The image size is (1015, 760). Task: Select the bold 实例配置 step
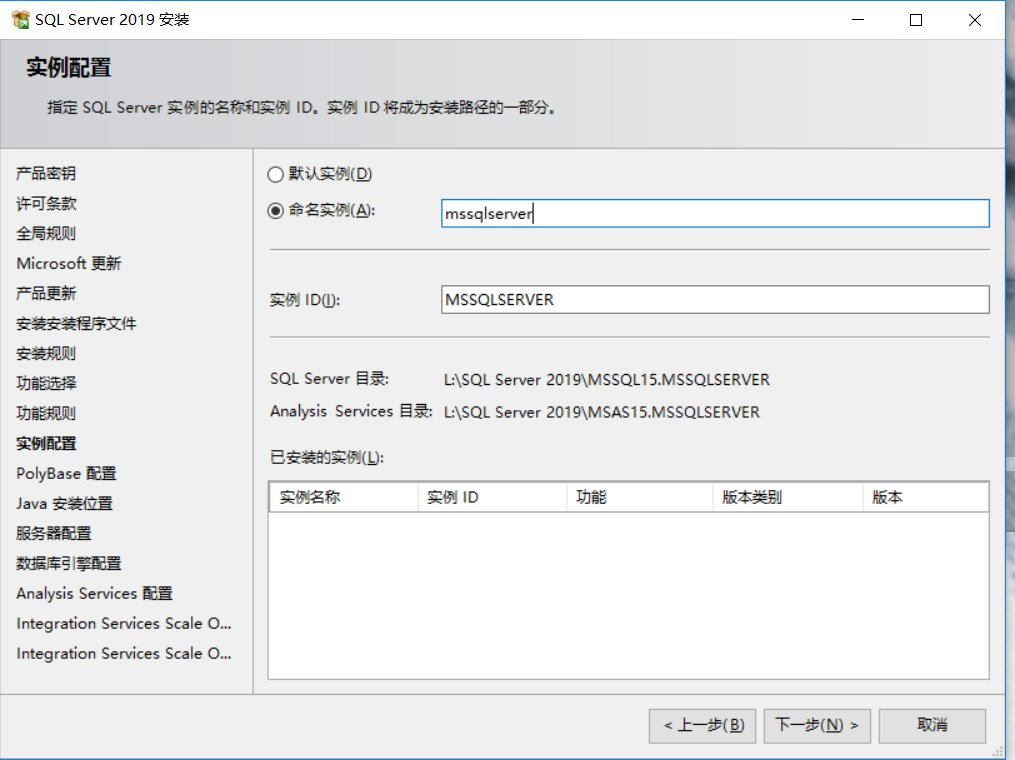pyautogui.click(x=46, y=443)
